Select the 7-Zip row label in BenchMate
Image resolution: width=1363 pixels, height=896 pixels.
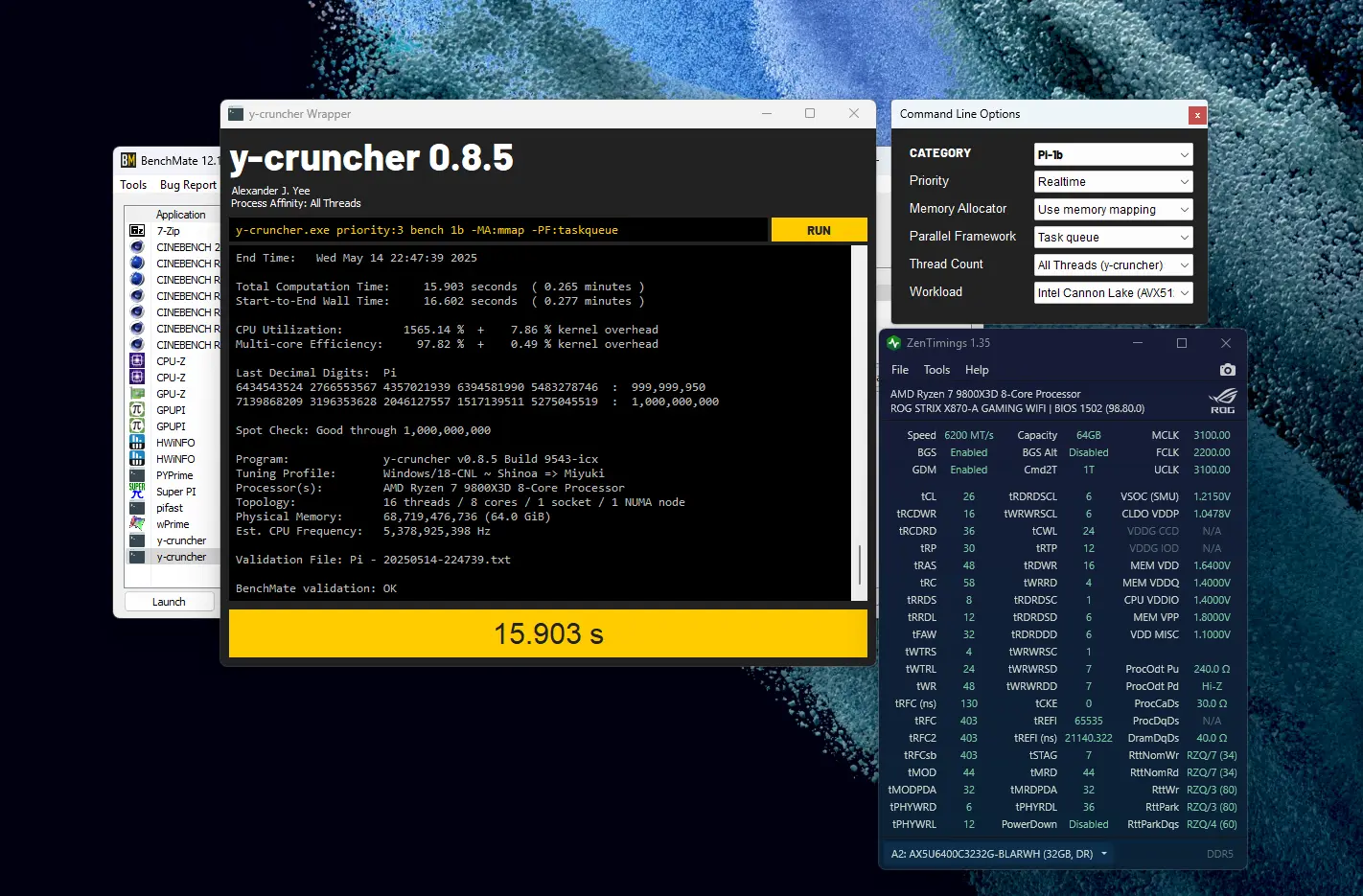tap(168, 231)
